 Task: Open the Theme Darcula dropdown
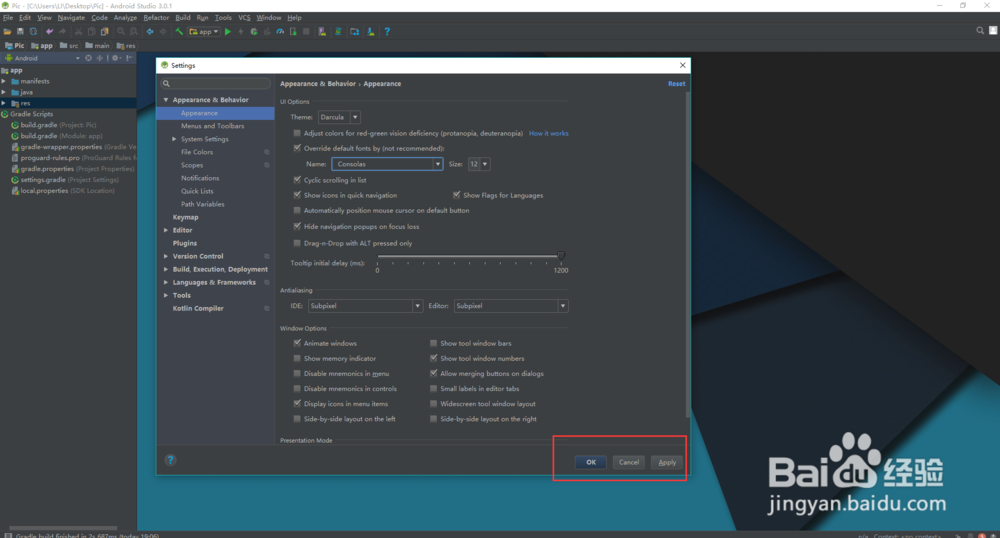tap(339, 117)
